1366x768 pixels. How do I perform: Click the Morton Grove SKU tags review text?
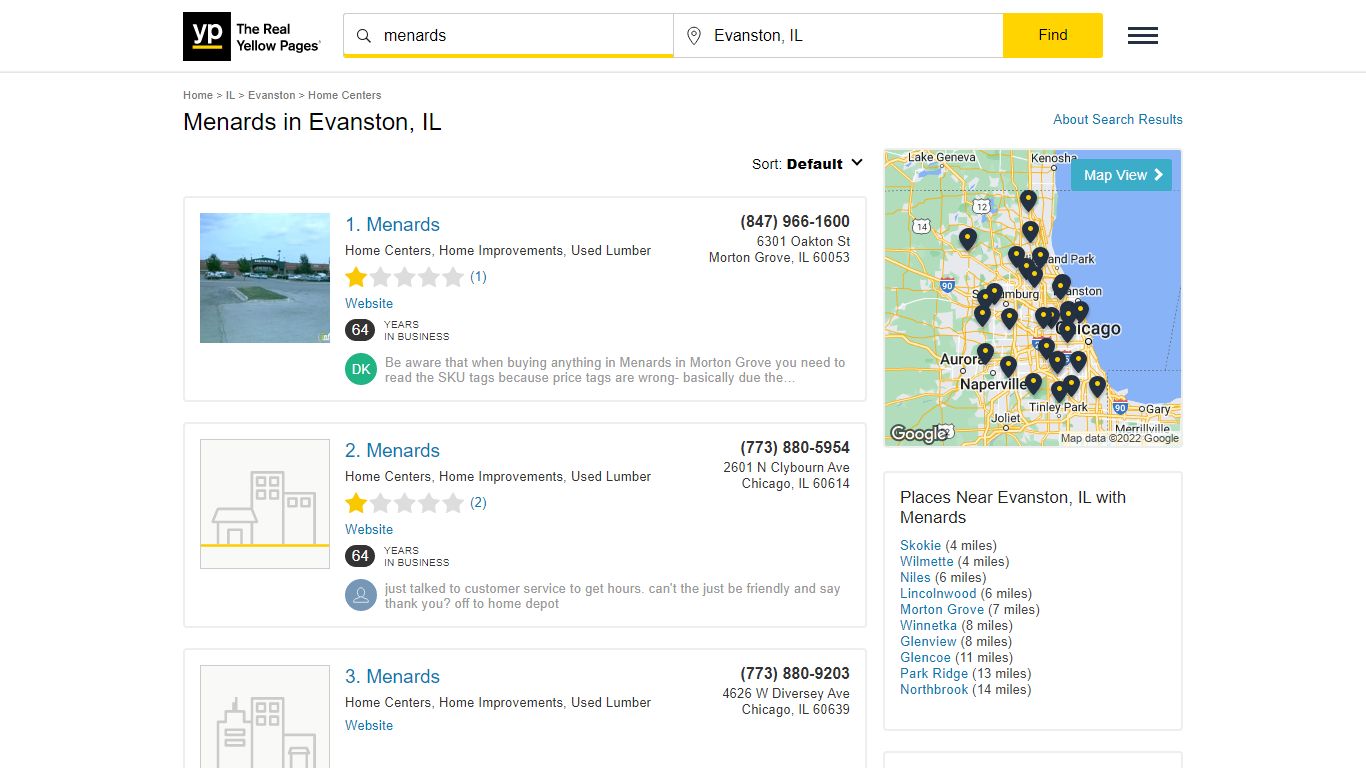[615, 370]
